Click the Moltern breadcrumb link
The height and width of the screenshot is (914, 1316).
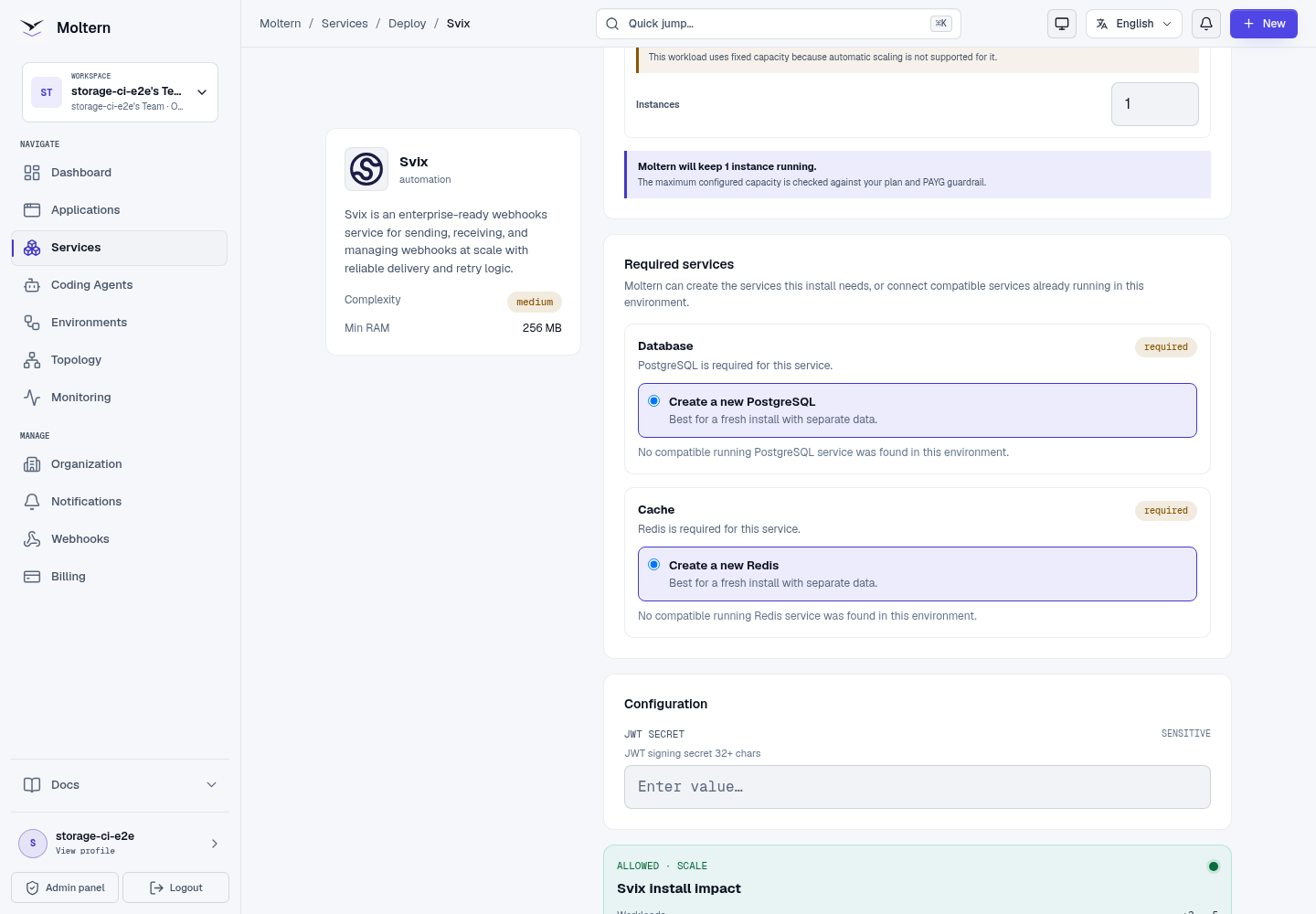(x=281, y=24)
